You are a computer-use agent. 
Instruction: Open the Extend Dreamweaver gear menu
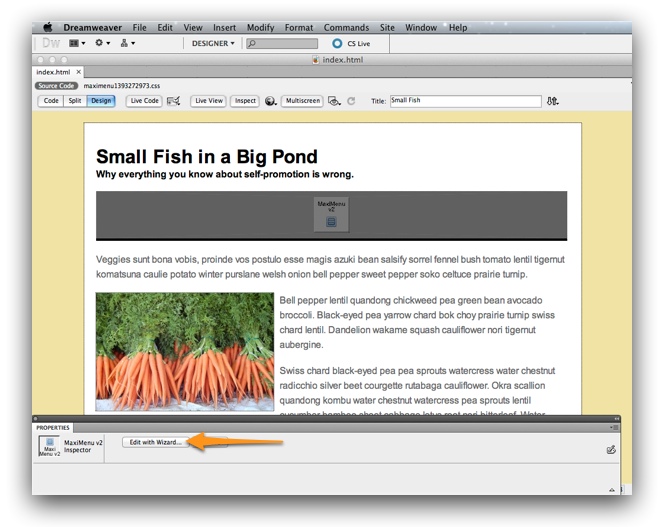102,43
